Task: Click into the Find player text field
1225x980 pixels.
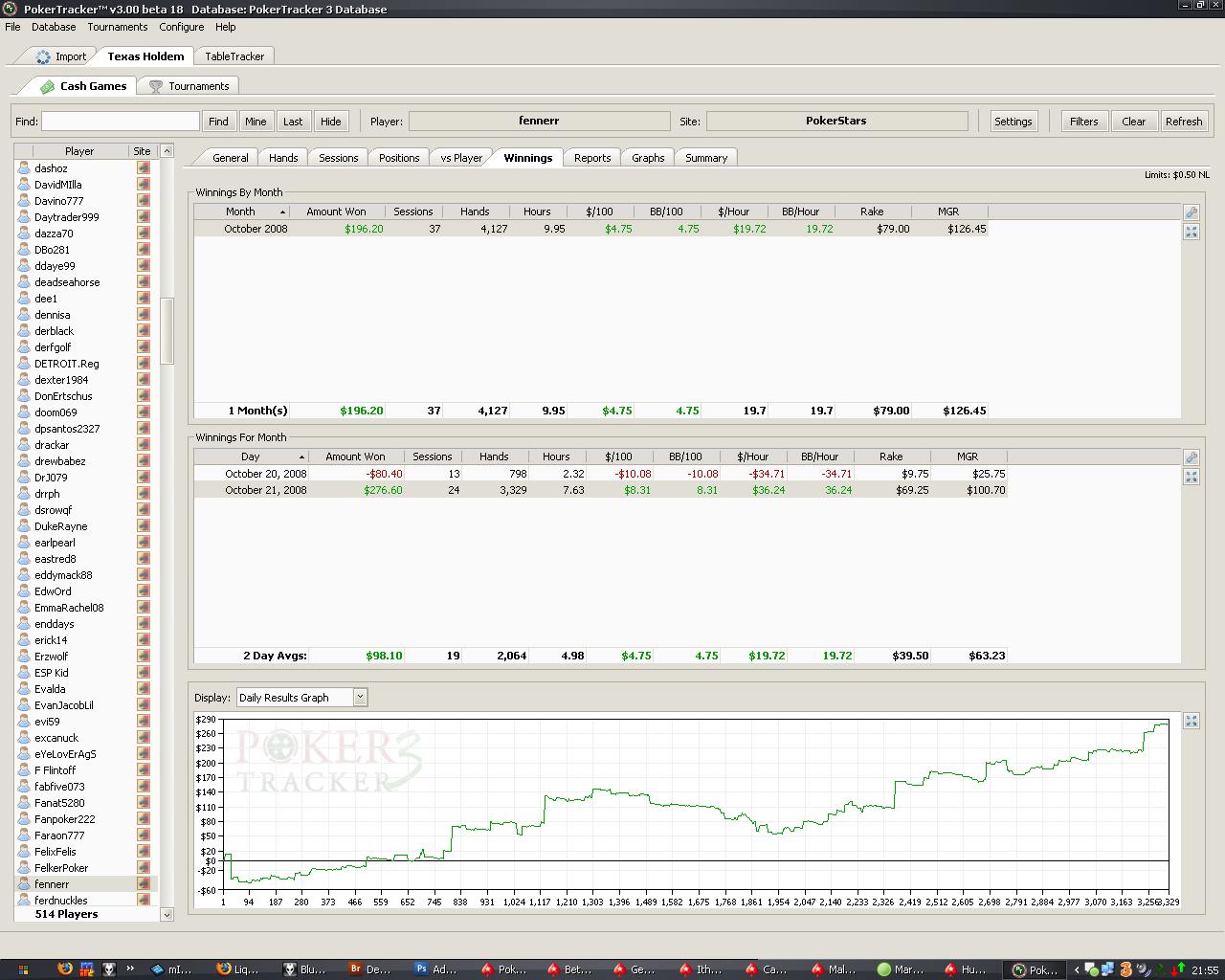Action: 121,122
